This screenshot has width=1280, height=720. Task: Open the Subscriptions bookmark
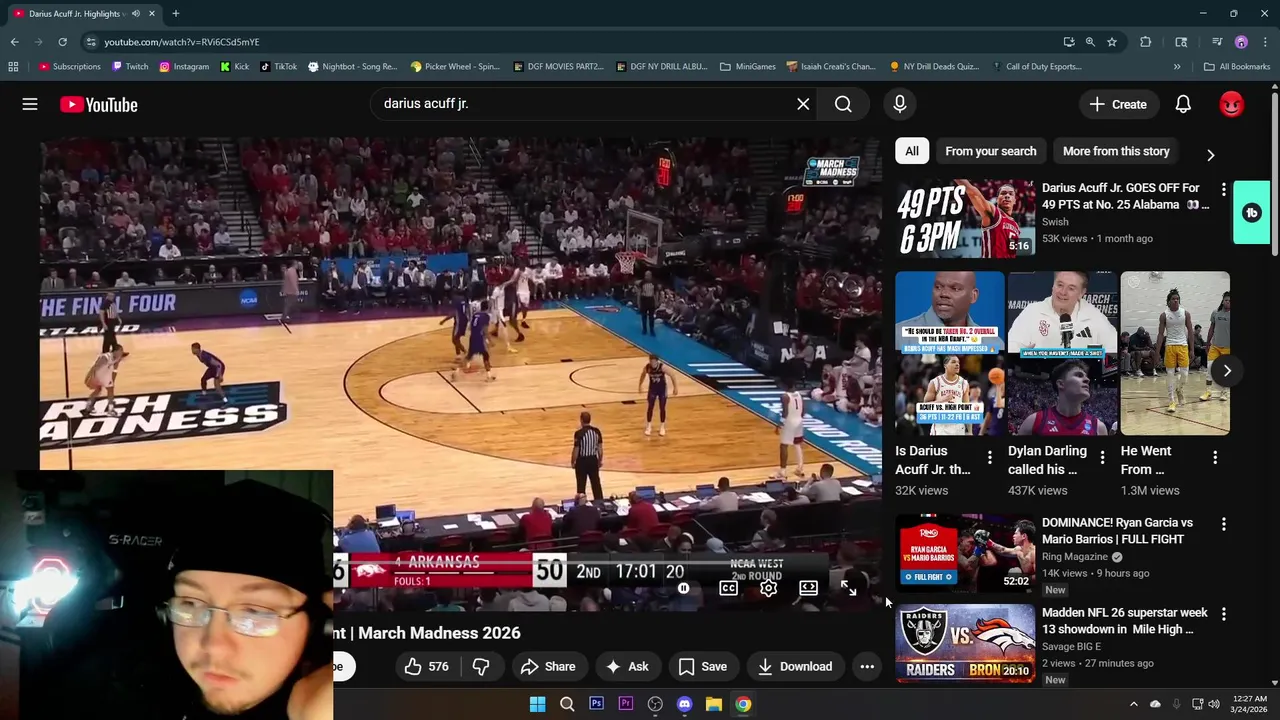(70, 67)
